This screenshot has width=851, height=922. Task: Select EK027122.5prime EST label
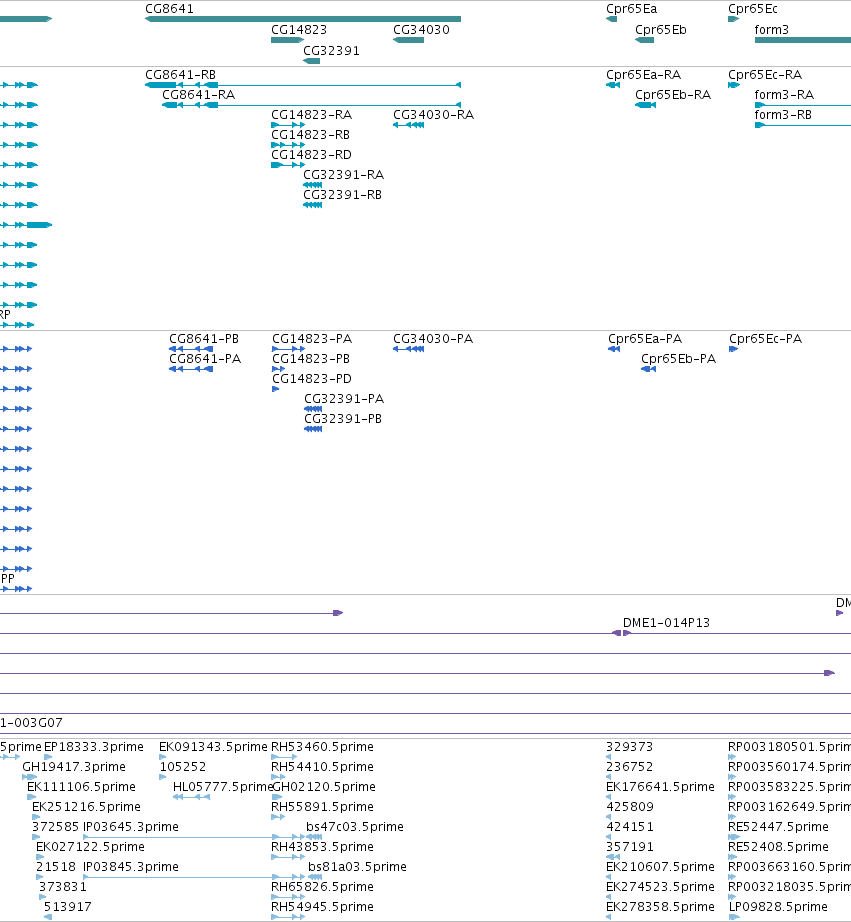click(x=91, y=847)
